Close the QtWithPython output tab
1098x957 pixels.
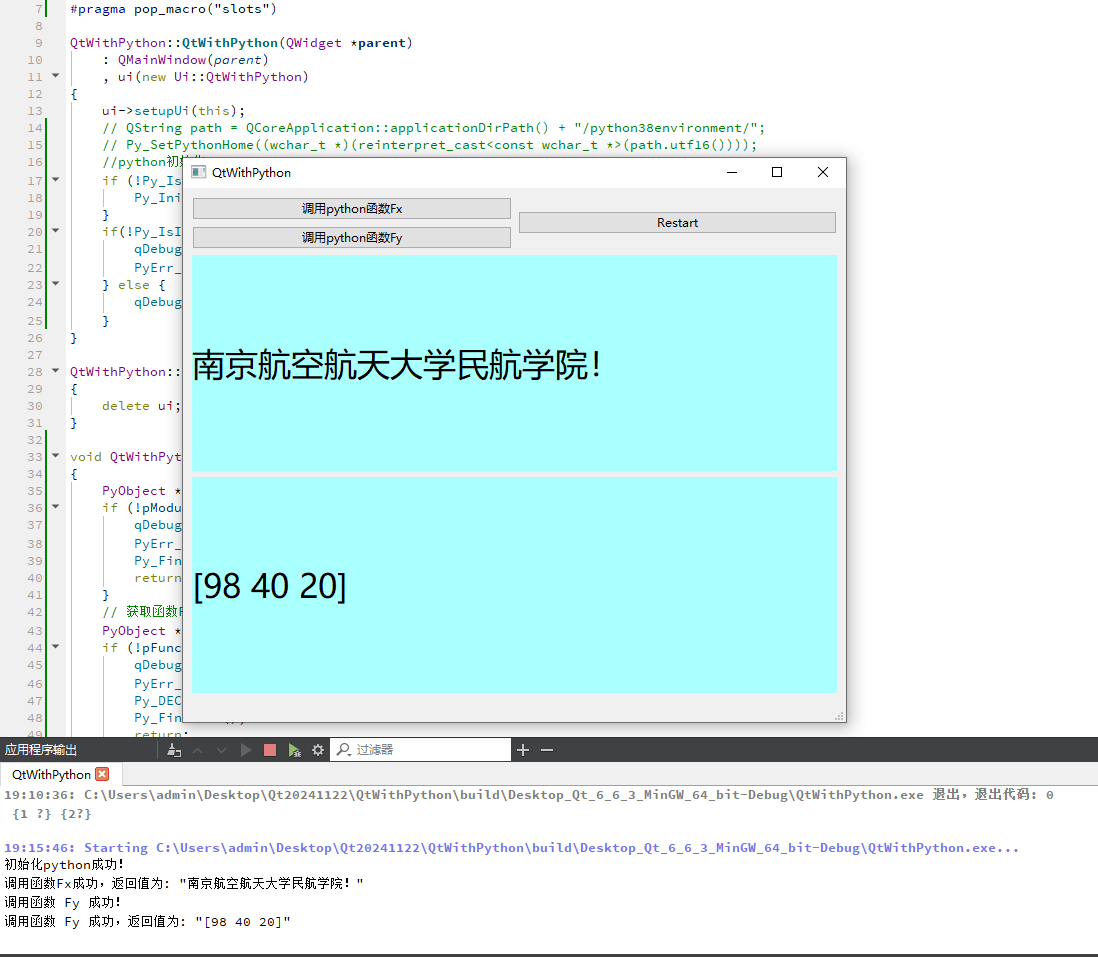[102, 774]
